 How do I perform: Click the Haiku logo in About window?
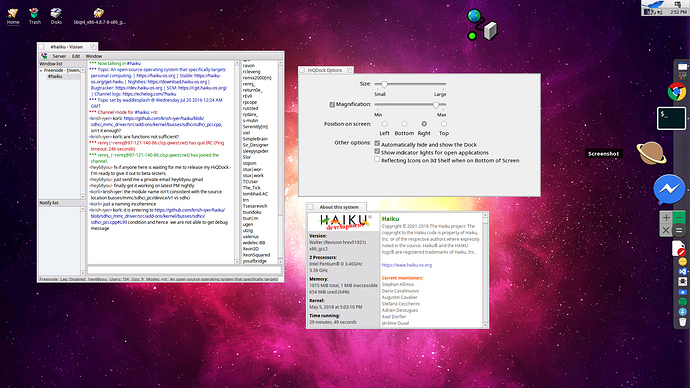pos(345,222)
